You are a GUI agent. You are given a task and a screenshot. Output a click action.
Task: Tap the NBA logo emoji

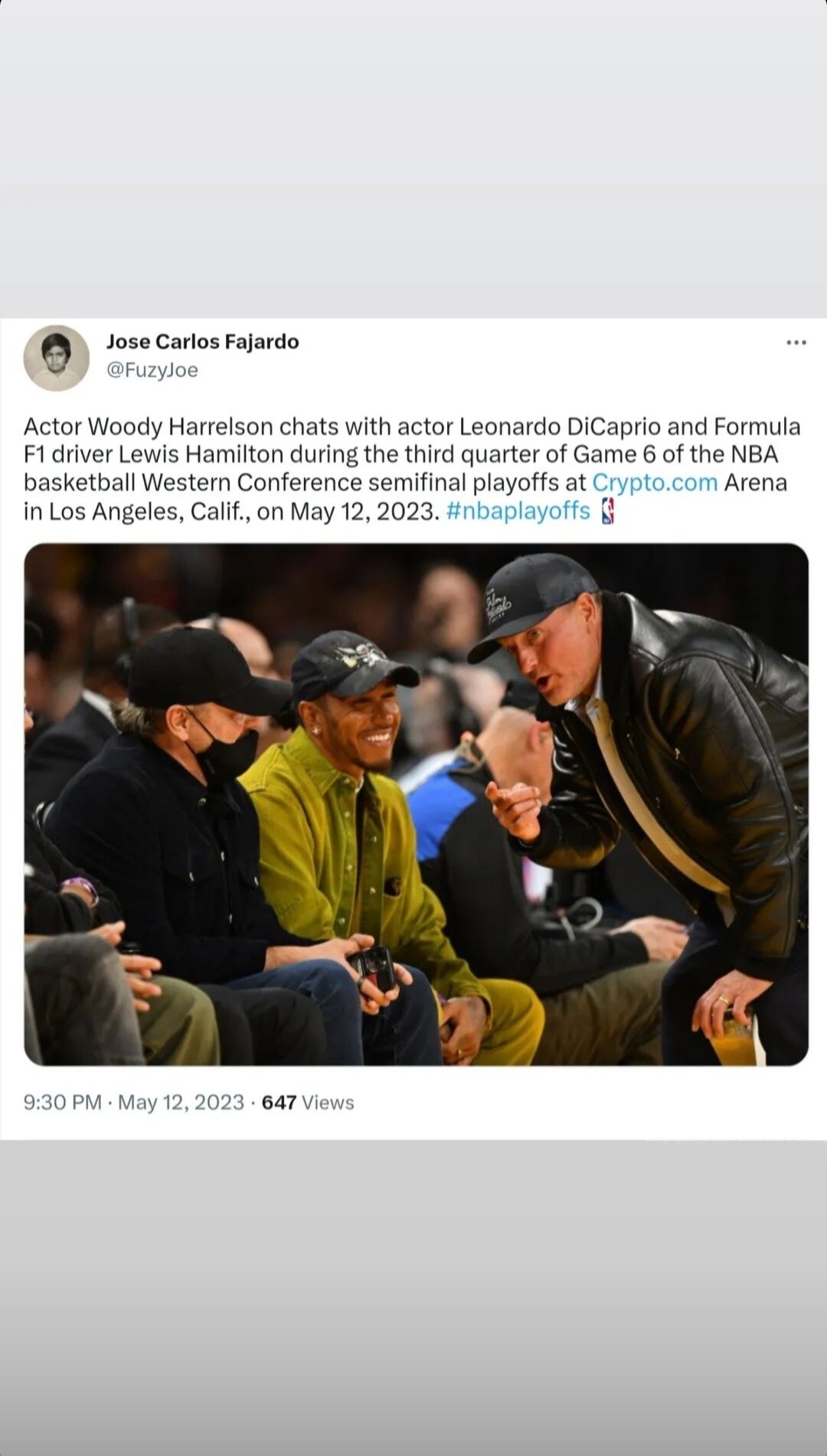tap(608, 511)
